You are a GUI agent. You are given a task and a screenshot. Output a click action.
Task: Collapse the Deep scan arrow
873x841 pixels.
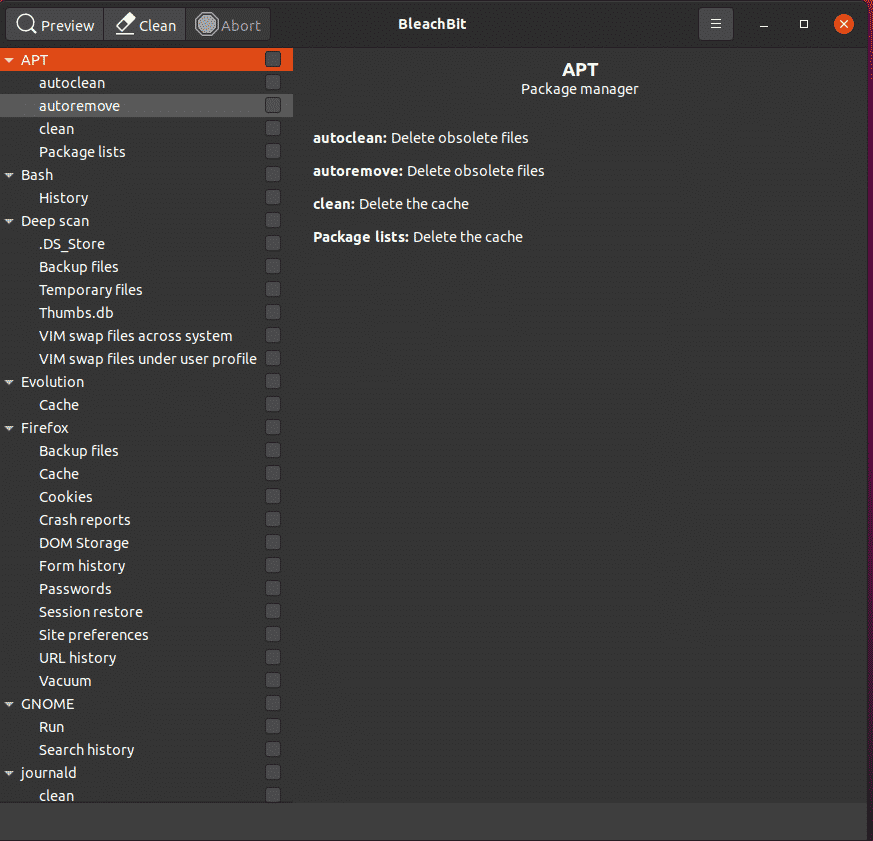tap(9, 221)
